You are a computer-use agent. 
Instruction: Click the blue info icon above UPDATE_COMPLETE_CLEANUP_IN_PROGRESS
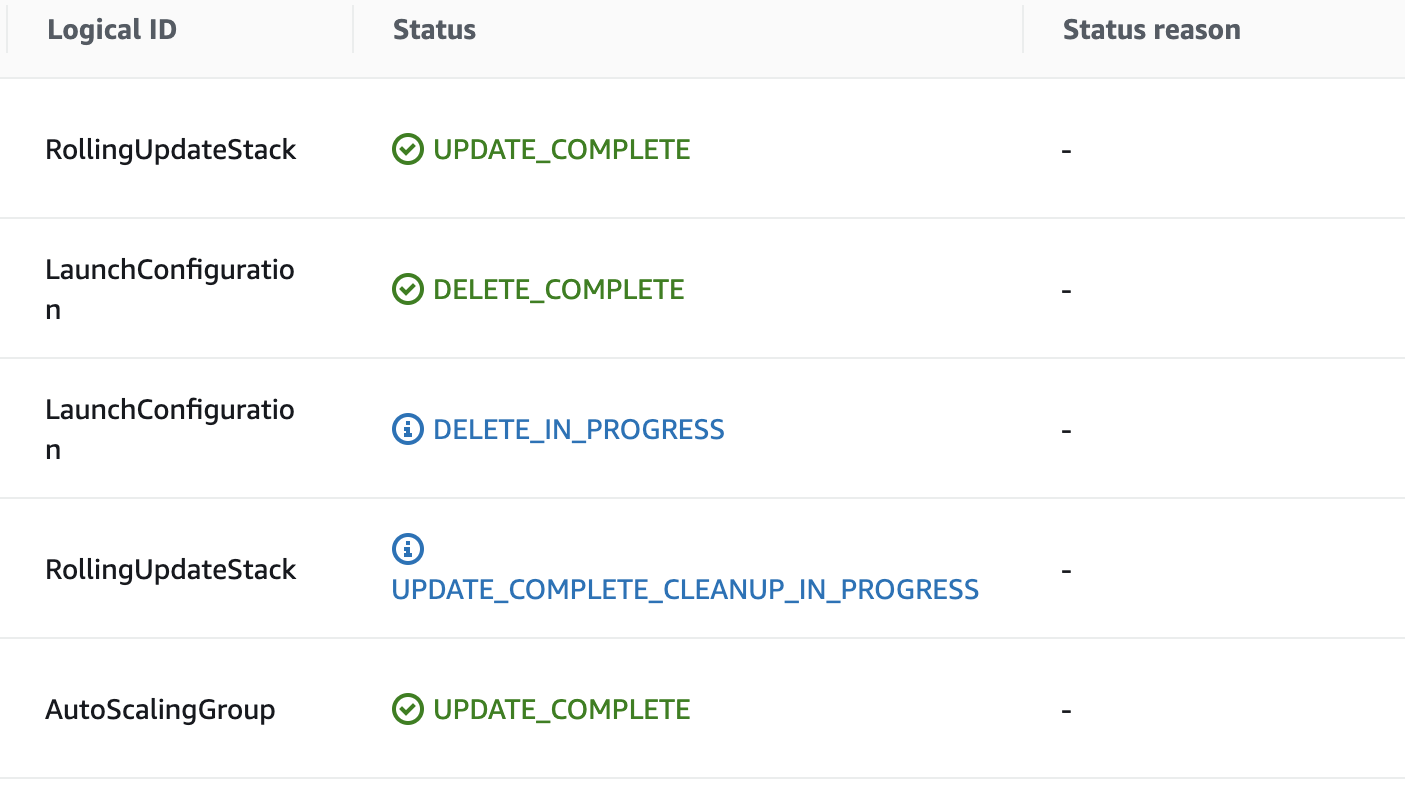tap(407, 548)
